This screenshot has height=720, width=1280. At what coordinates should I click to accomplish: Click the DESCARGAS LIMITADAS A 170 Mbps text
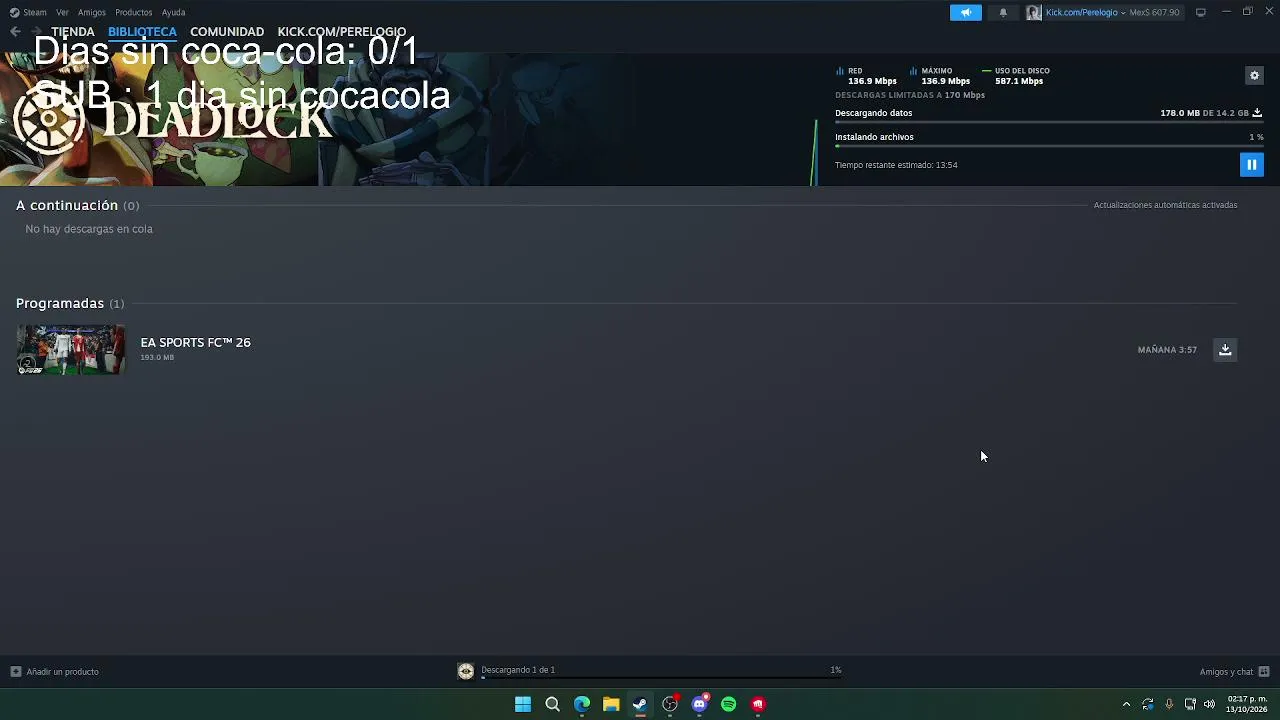pos(910,95)
